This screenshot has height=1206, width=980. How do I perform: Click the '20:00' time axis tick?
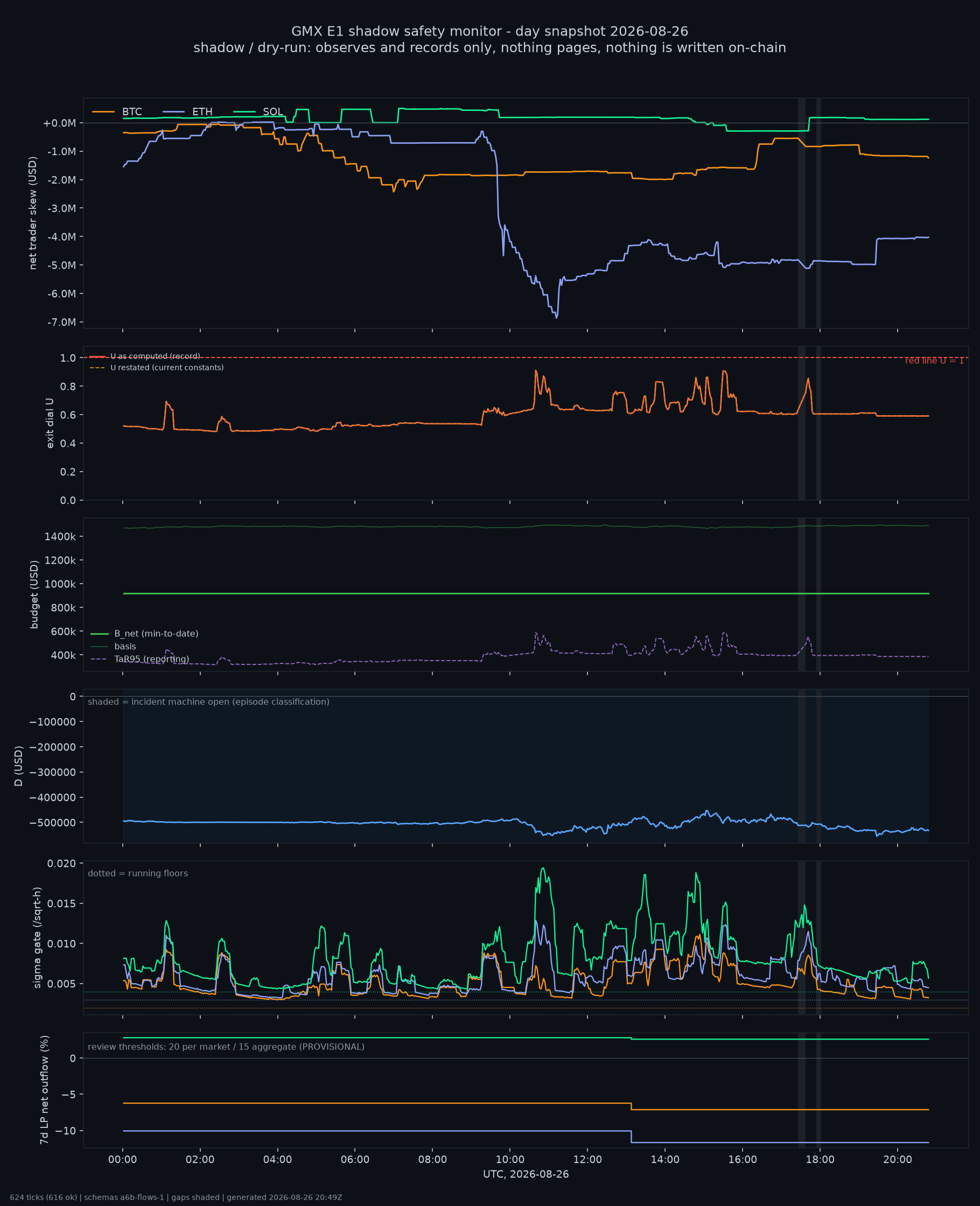pyautogui.click(x=898, y=1160)
